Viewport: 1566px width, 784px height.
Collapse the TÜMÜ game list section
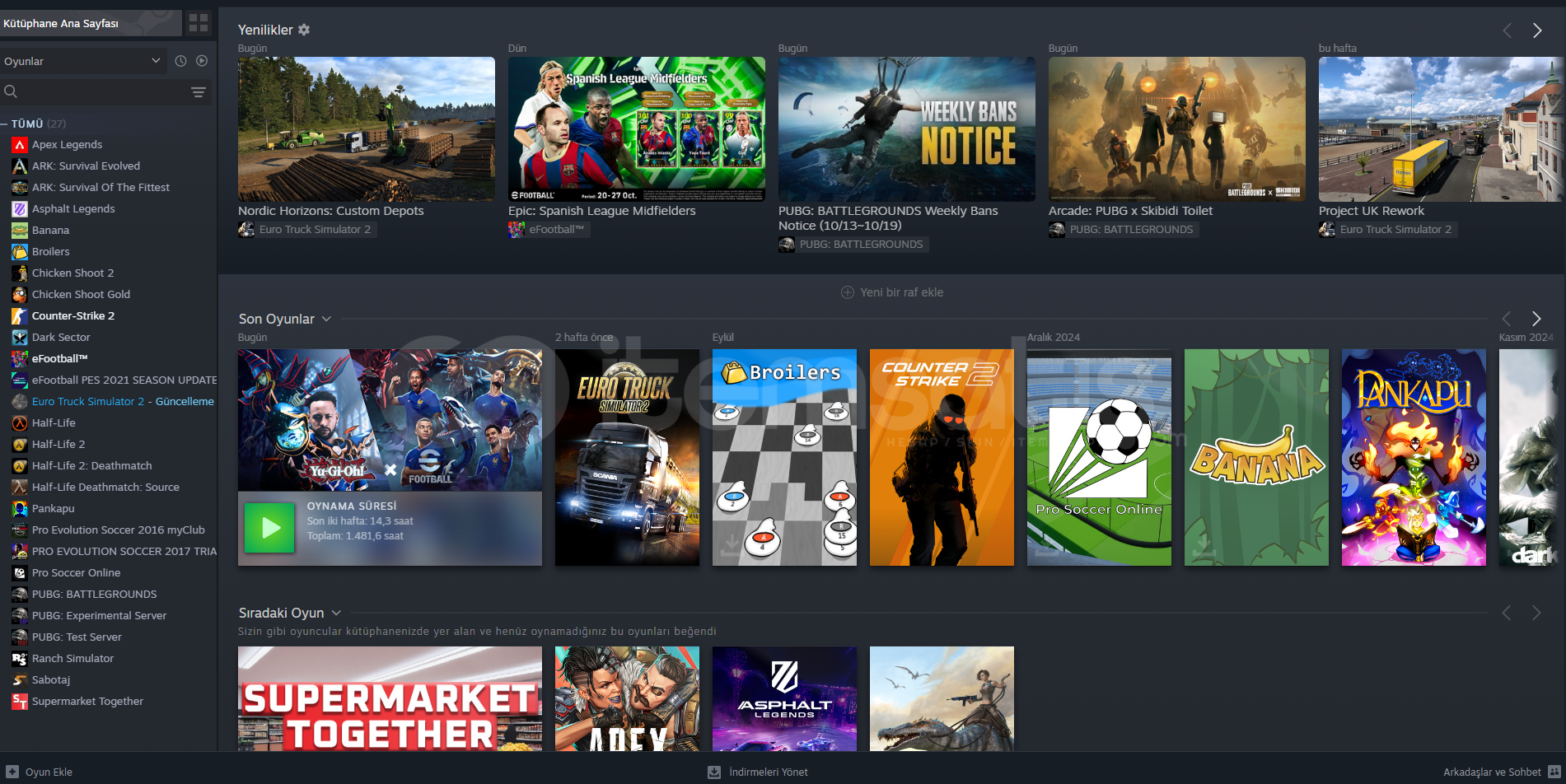(x=5, y=124)
